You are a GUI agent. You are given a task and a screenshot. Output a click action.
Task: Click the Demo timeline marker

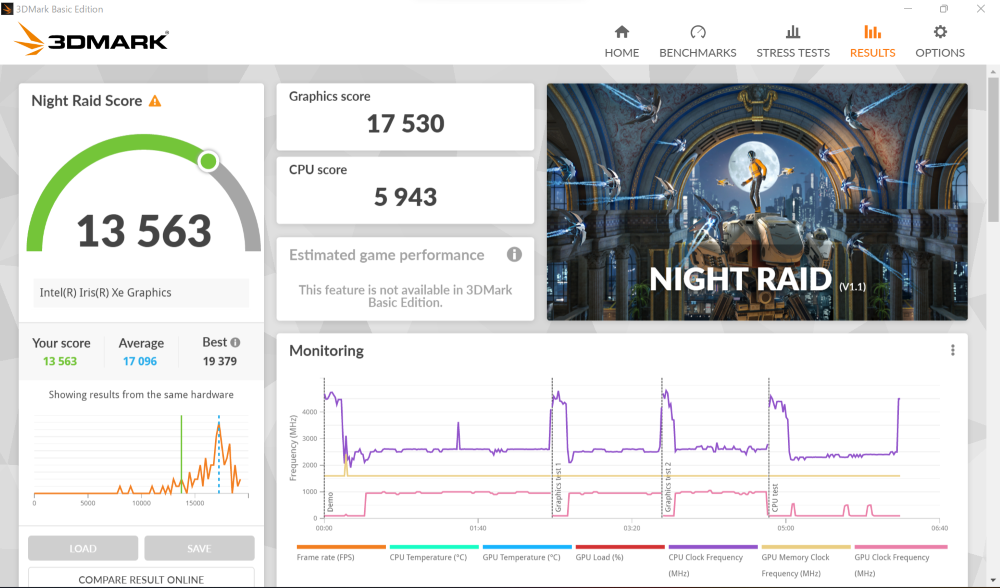click(330, 502)
